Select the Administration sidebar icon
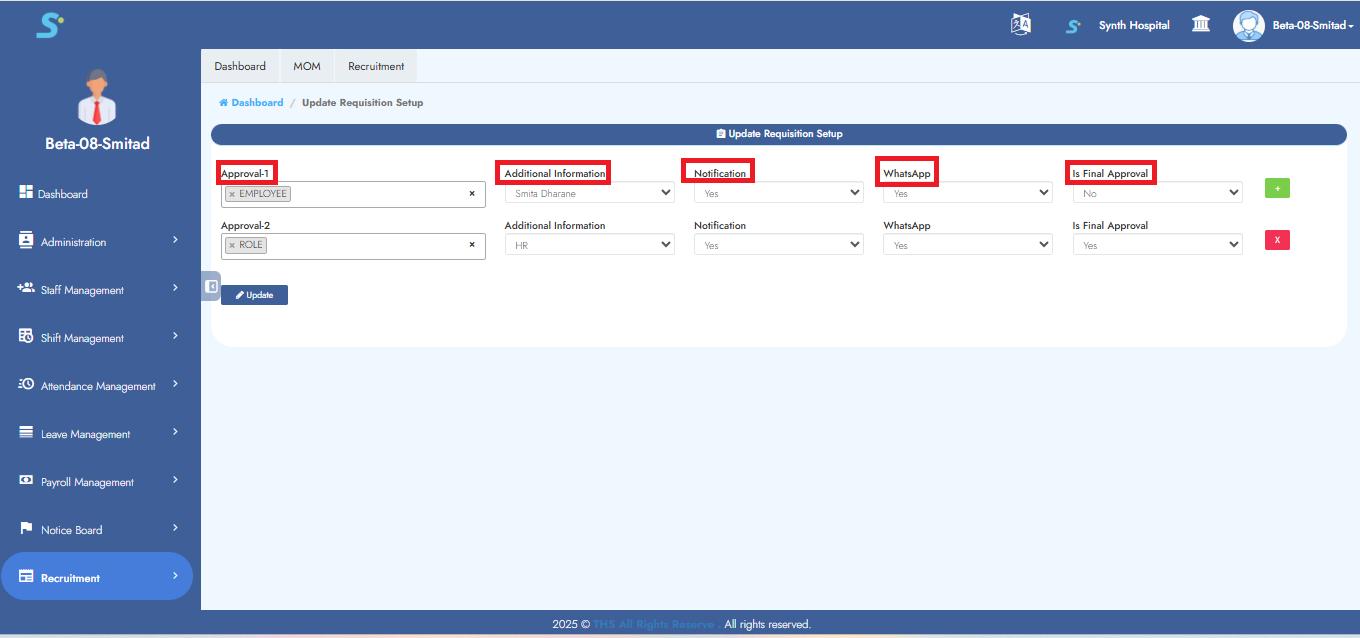The width and height of the screenshot is (1360, 638). click(25, 241)
